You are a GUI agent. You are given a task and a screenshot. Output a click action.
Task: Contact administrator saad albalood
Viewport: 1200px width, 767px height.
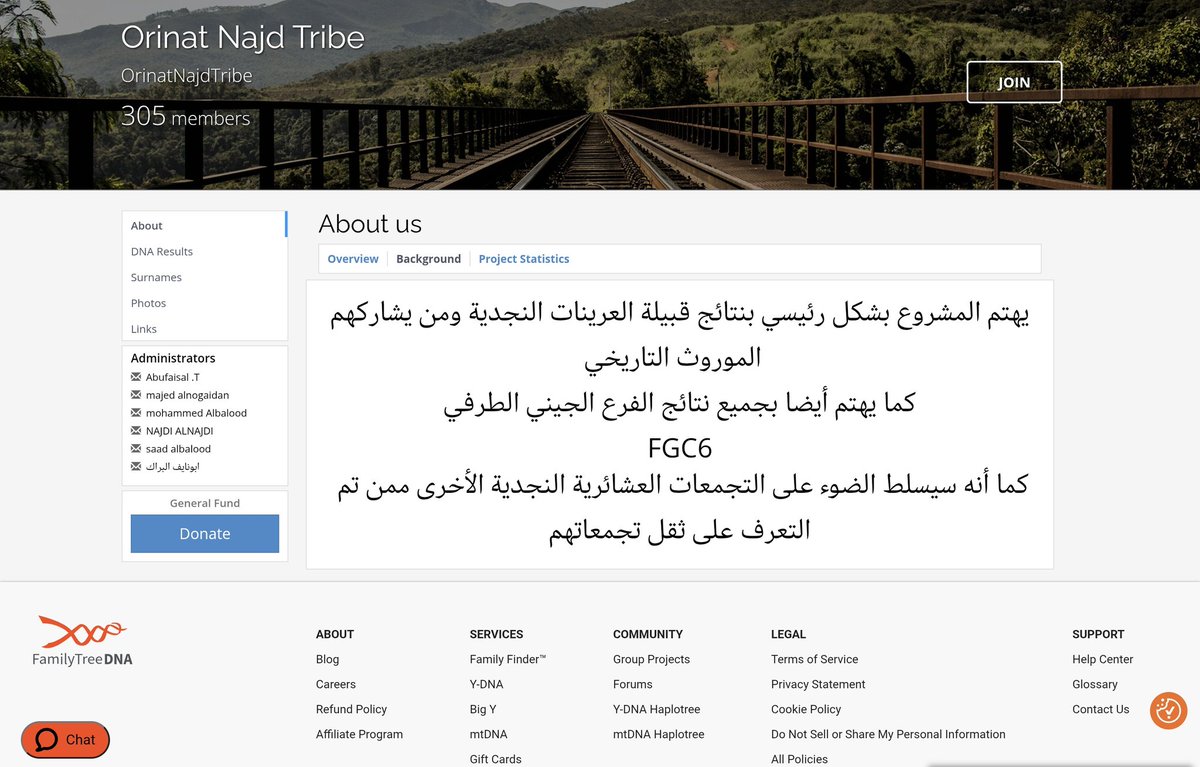coord(178,449)
